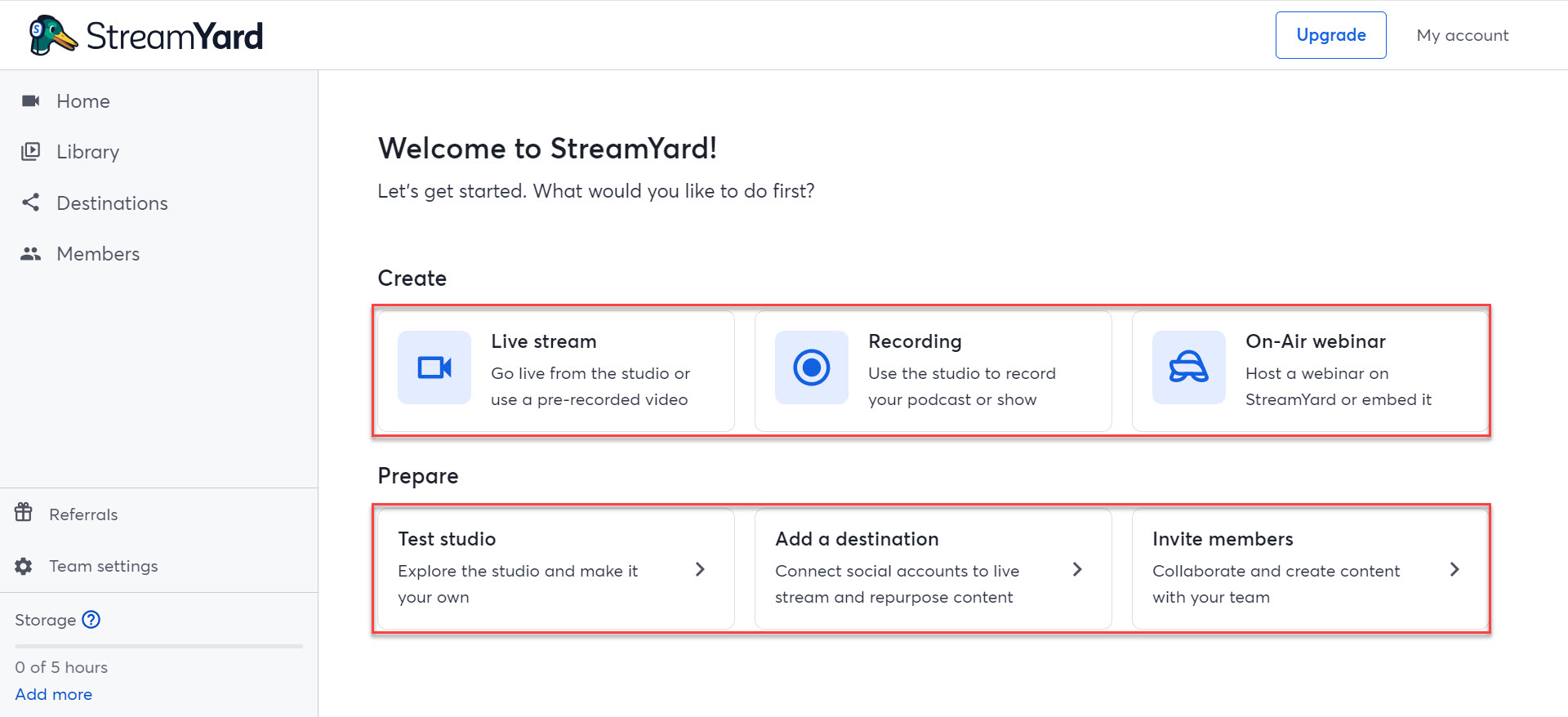Image resolution: width=1568 pixels, height=717 pixels.
Task: Click "Connect social accounts to live" text
Action: click(897, 571)
